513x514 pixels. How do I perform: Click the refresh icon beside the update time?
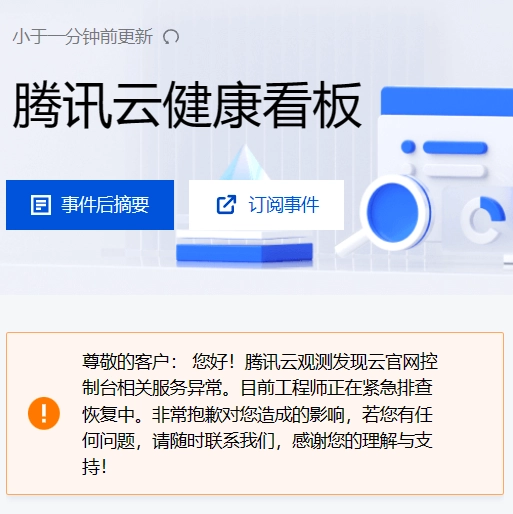171,37
